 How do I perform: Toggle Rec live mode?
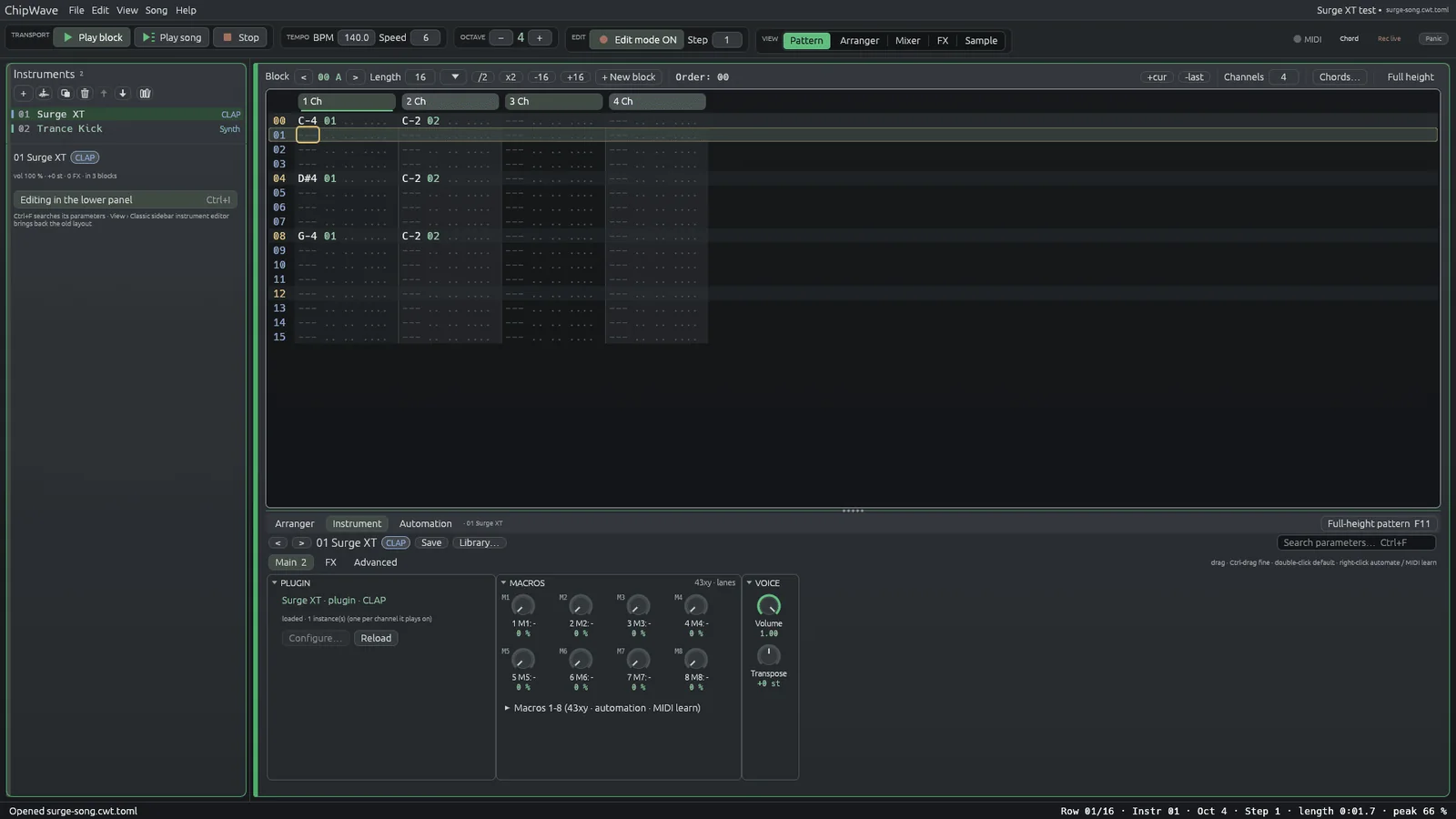[1389, 39]
